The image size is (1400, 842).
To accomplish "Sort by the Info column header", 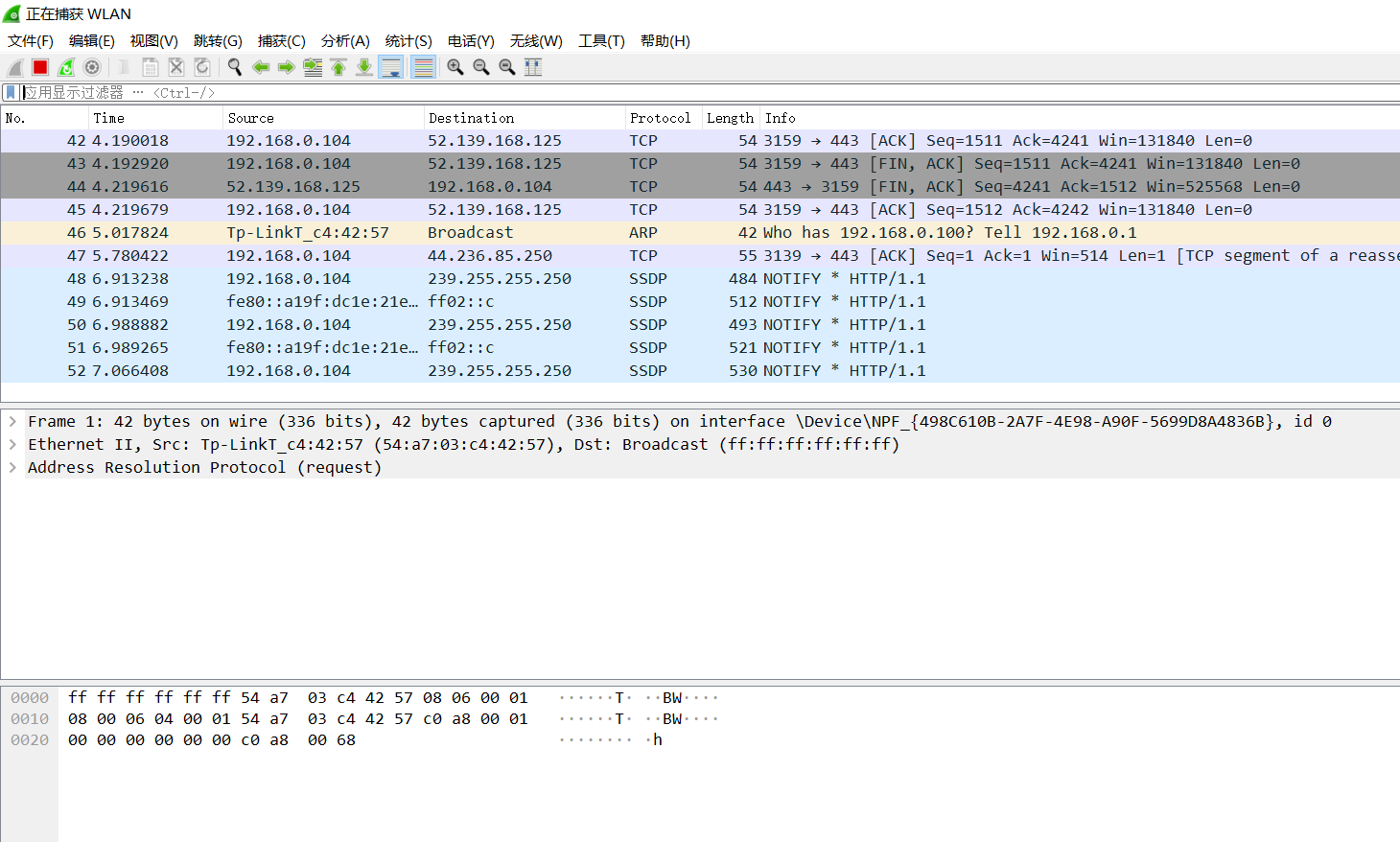I will 1081,118.
